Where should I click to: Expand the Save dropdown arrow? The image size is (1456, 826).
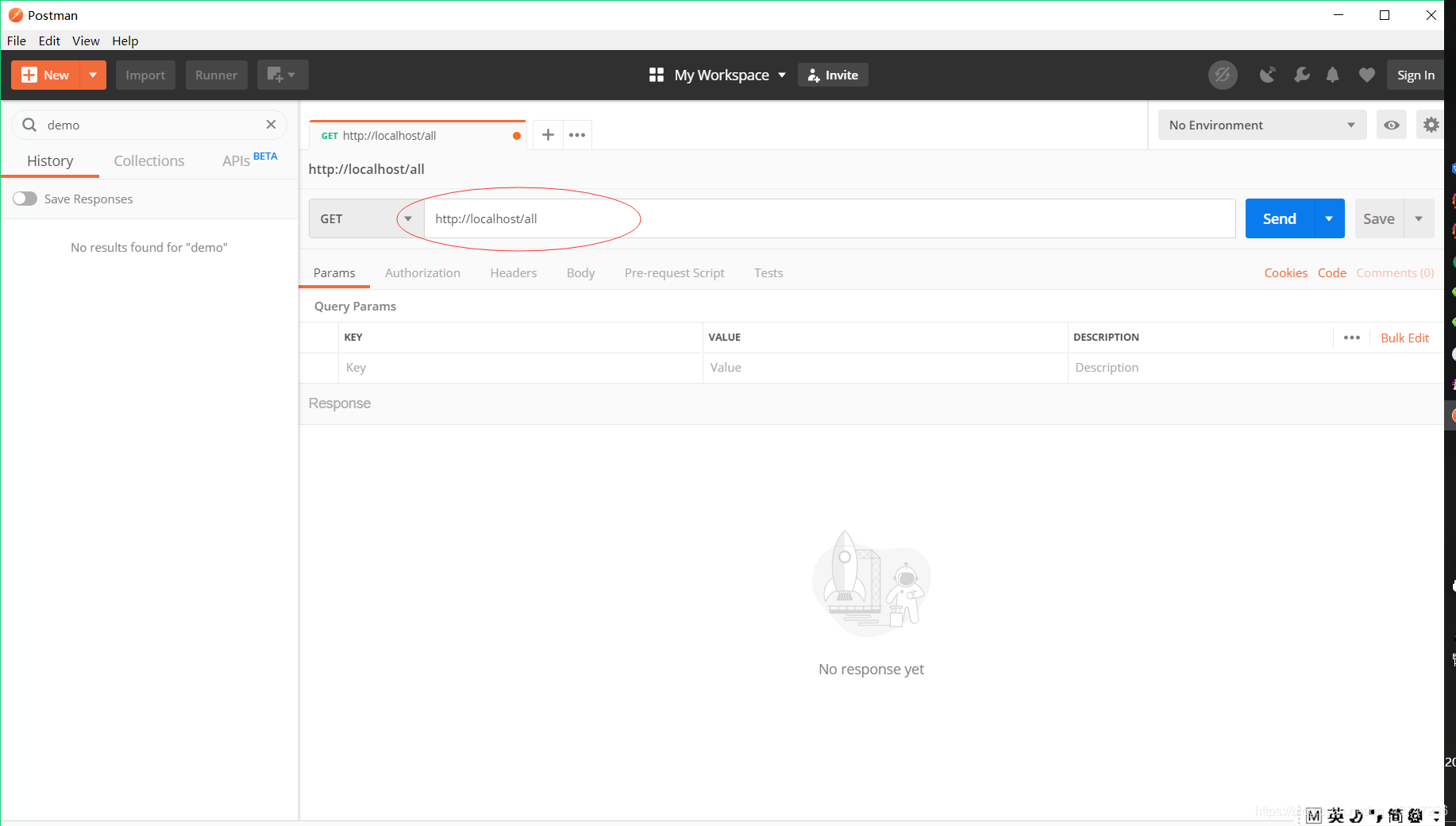click(1419, 218)
